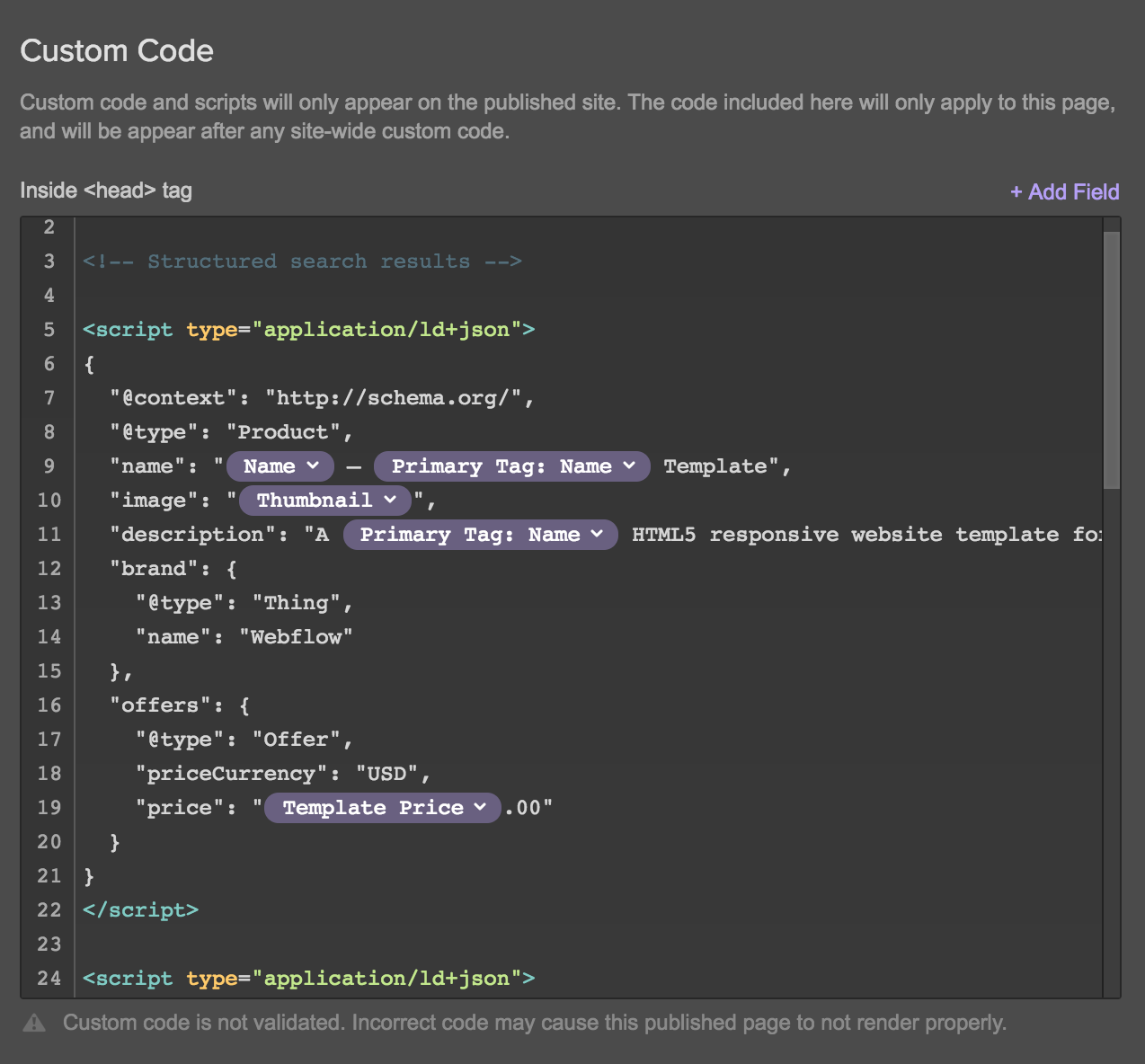Click the opening brace on line 6
1145x1064 pixels.
tap(89, 364)
